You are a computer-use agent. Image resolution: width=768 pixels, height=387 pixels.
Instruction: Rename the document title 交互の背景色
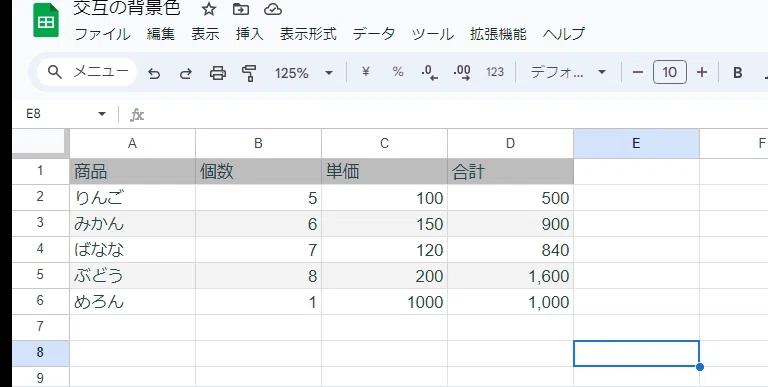[x=127, y=8]
